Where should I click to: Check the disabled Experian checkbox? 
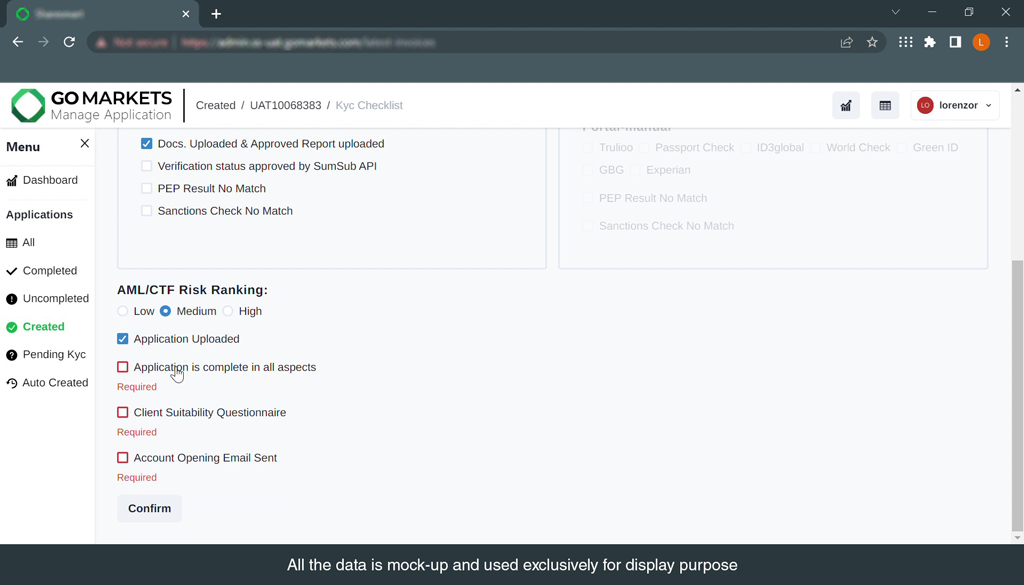coord(635,170)
